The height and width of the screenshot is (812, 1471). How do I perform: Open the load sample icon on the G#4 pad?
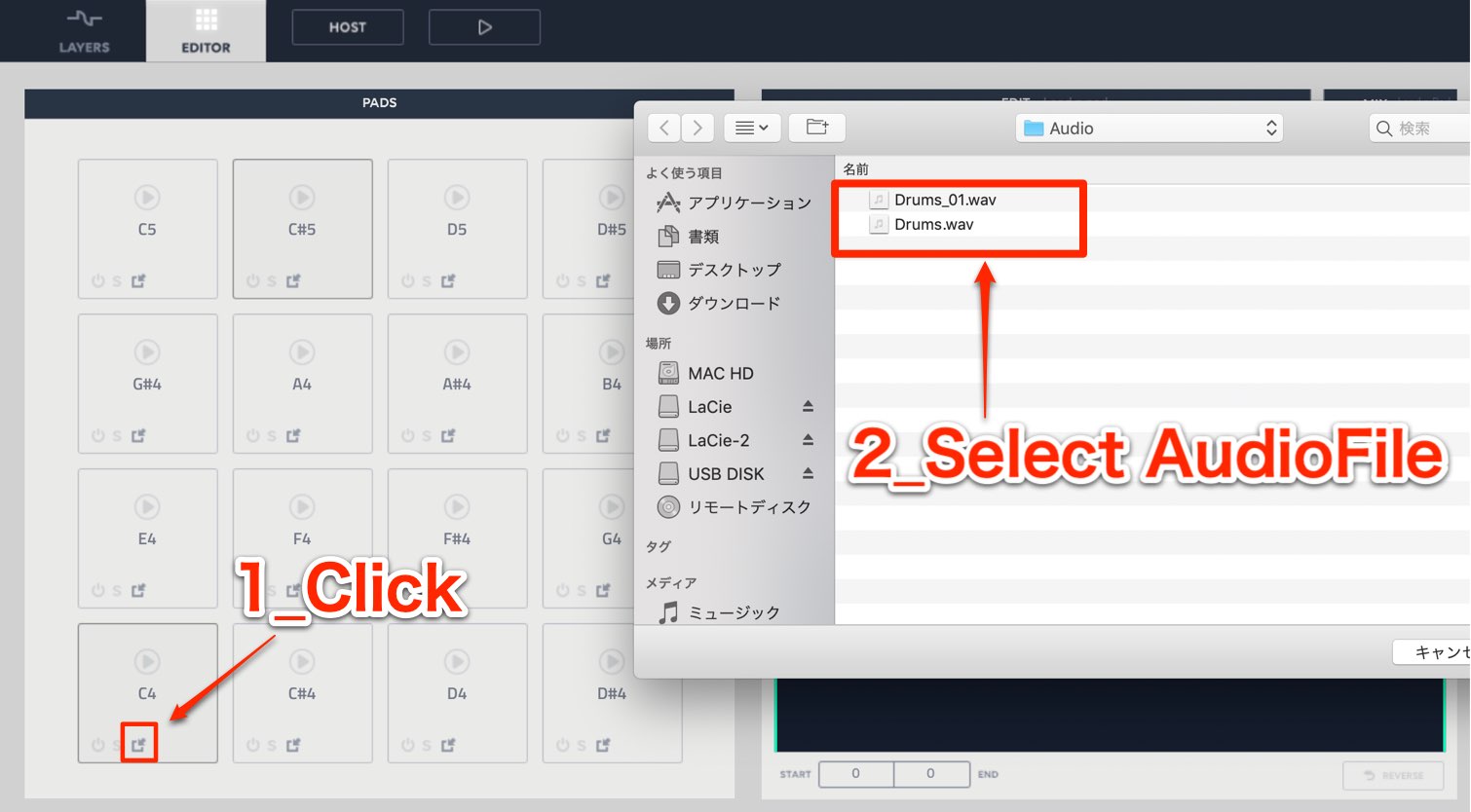tap(138, 435)
